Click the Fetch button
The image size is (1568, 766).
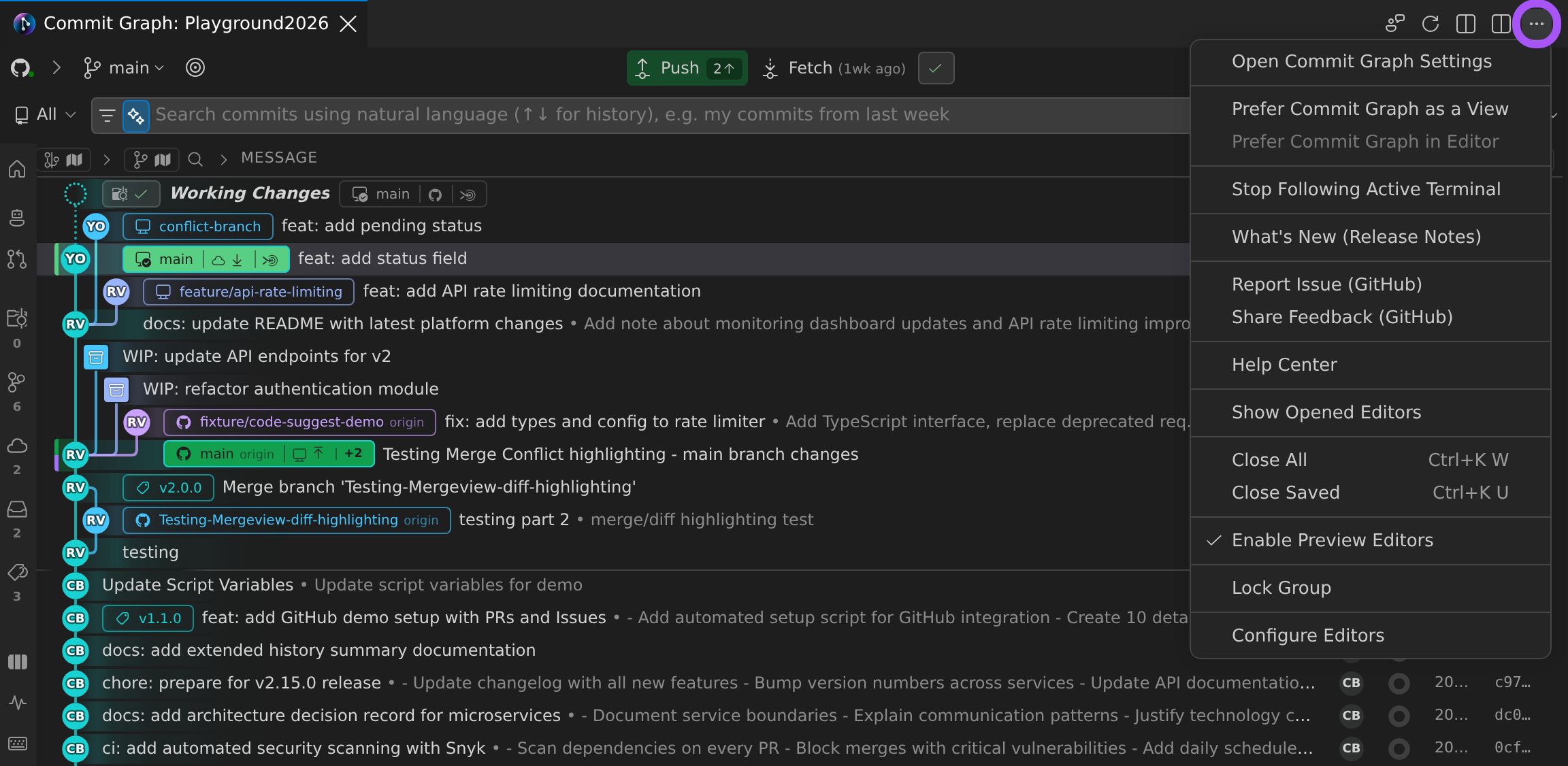[834, 68]
